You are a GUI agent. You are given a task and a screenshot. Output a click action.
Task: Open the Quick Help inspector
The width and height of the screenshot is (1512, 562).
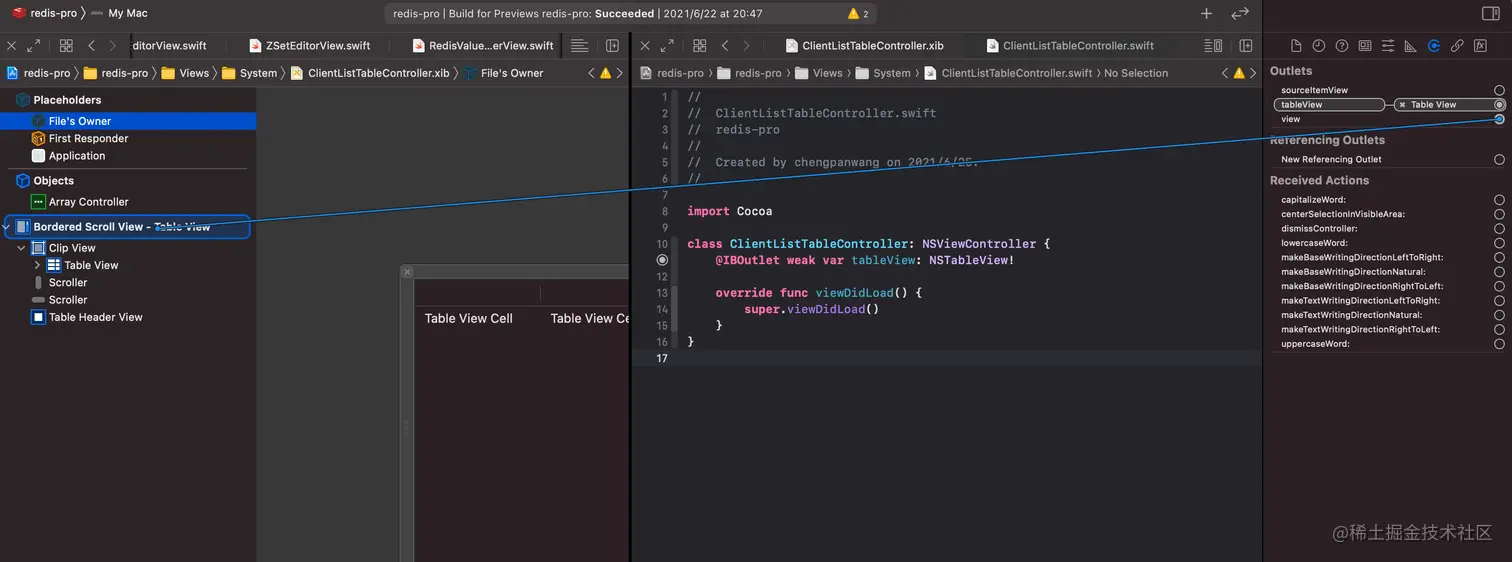1342,46
